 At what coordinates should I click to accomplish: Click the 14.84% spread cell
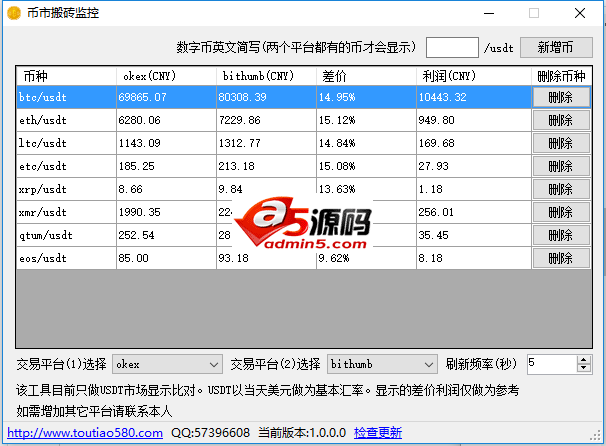click(366, 143)
